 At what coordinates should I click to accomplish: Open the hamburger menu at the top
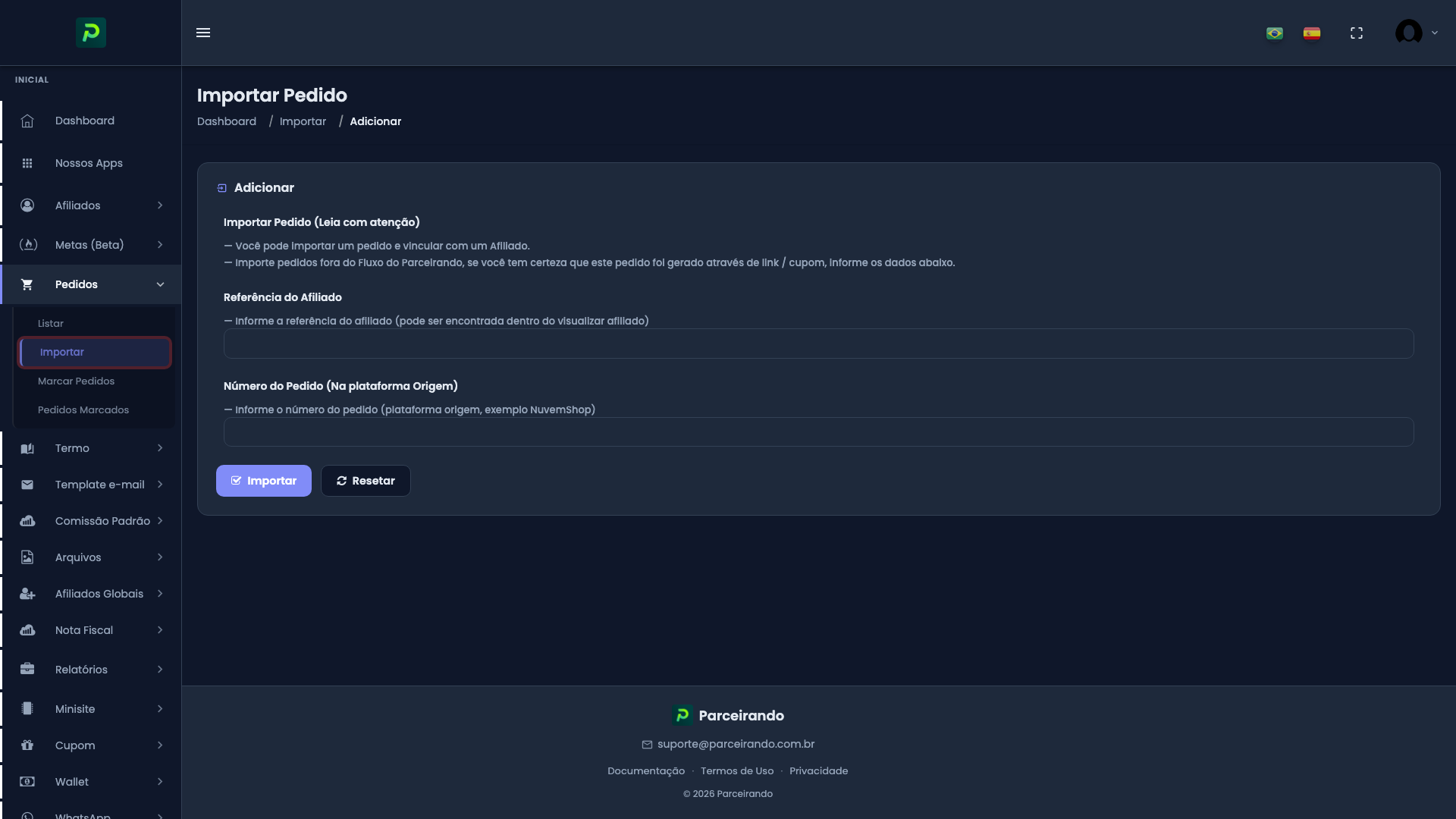pos(203,33)
